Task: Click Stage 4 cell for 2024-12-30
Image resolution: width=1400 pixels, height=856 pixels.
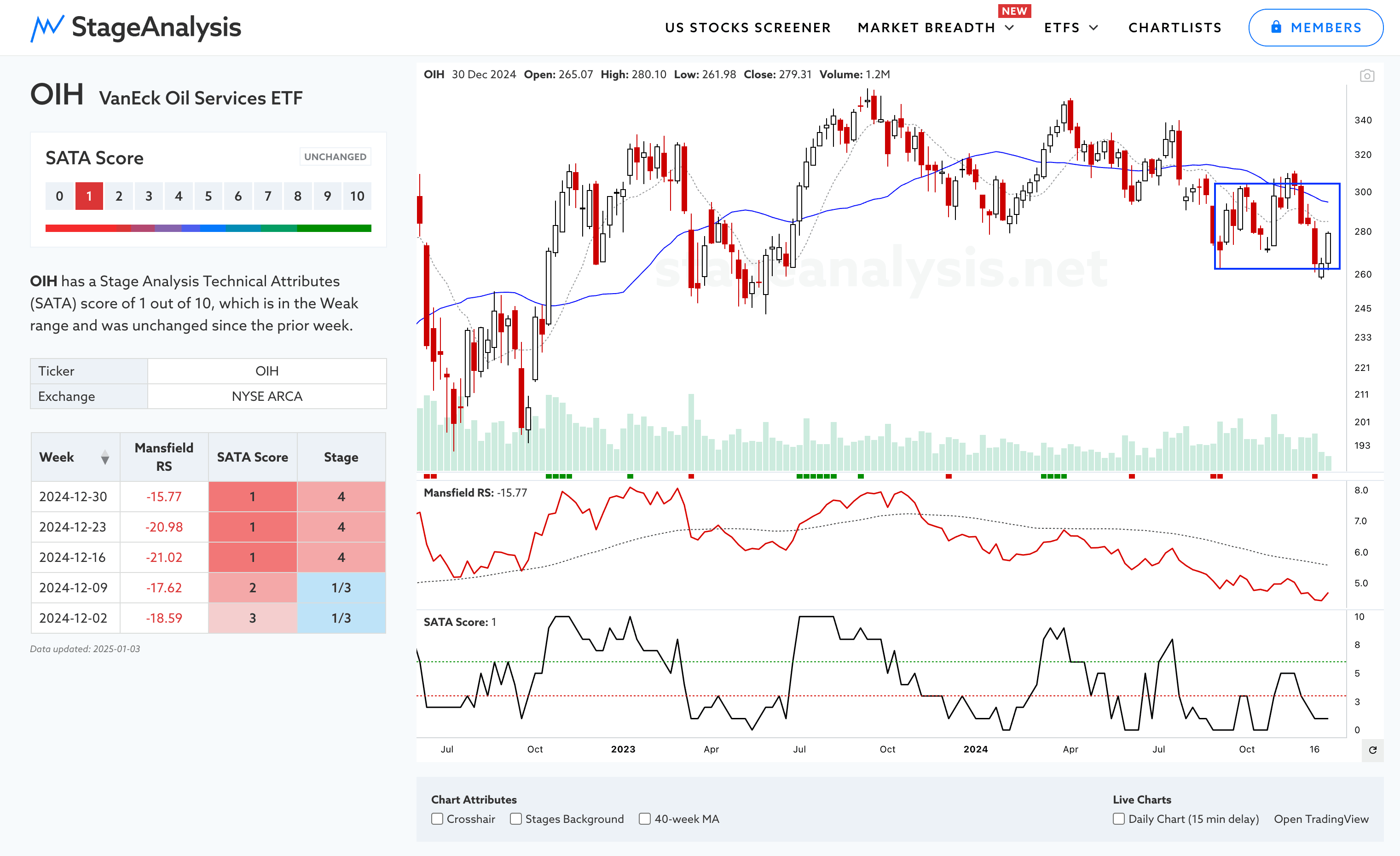Action: pos(341,497)
